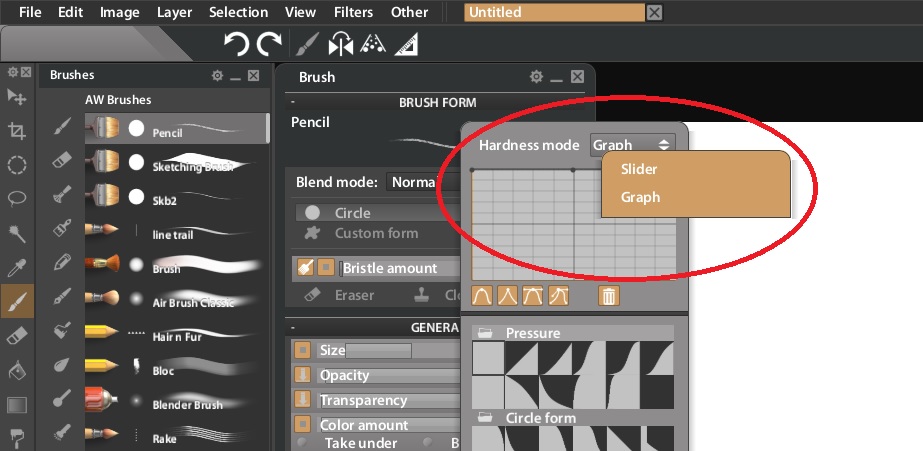Toggle the Color amount control button
This screenshot has width=923, height=451.
pos(303,425)
